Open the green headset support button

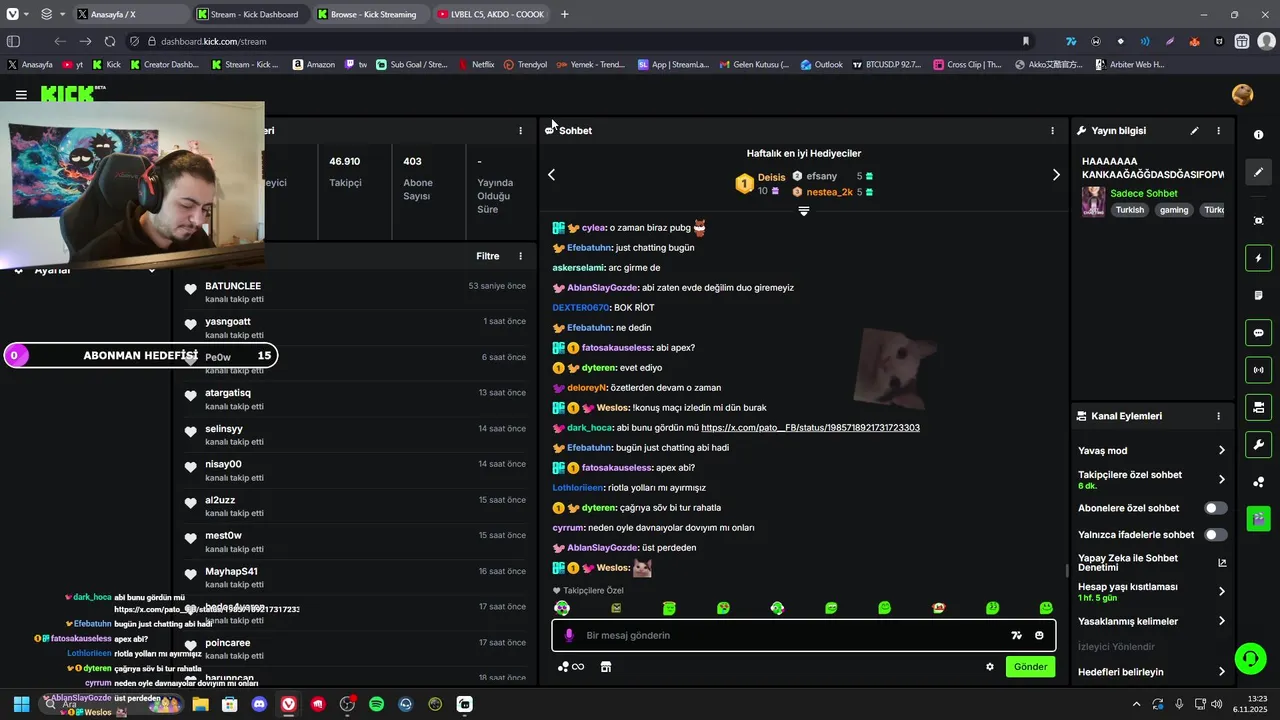[x=1250, y=658]
